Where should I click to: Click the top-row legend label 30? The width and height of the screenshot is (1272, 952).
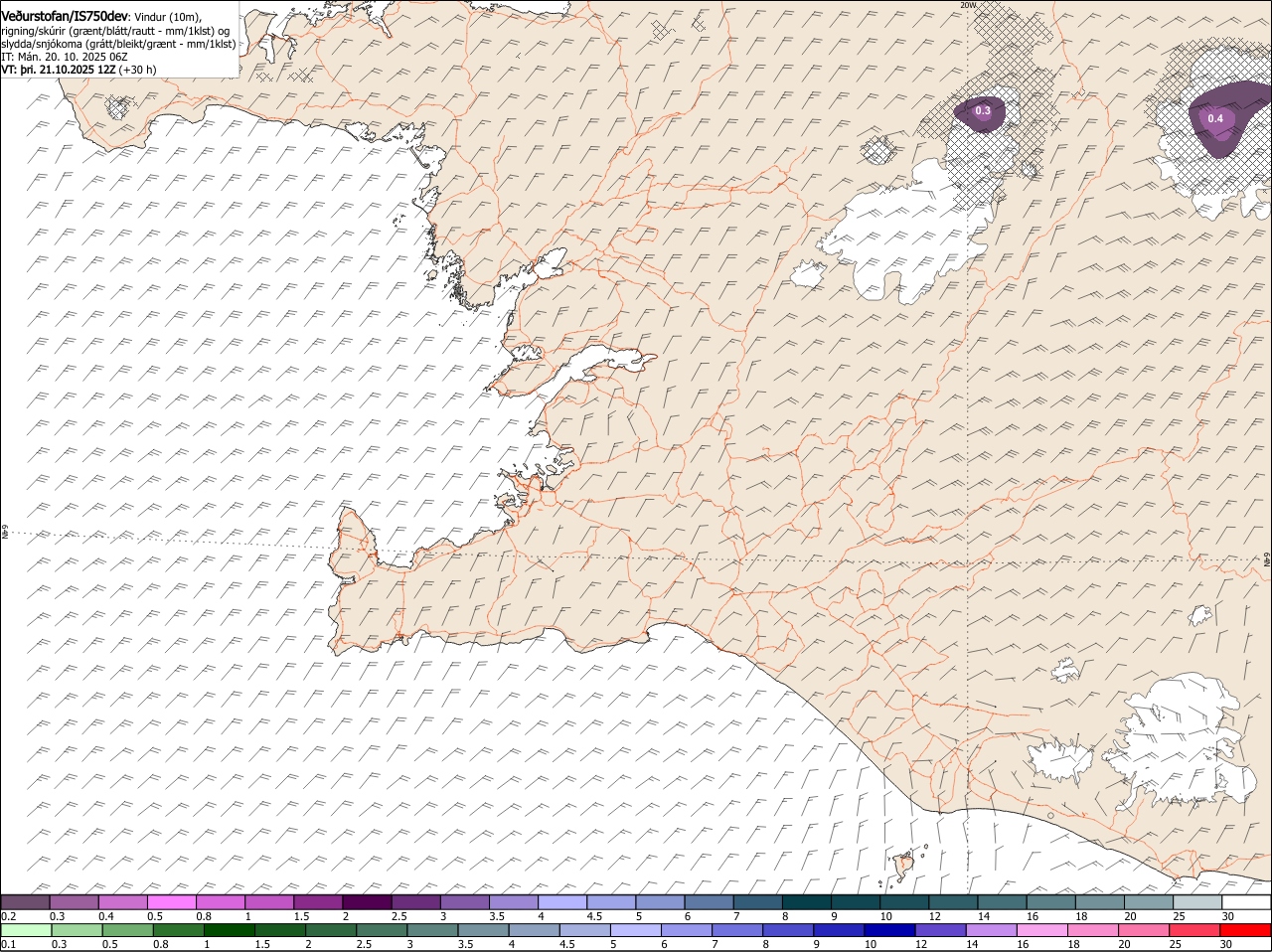1228,916
